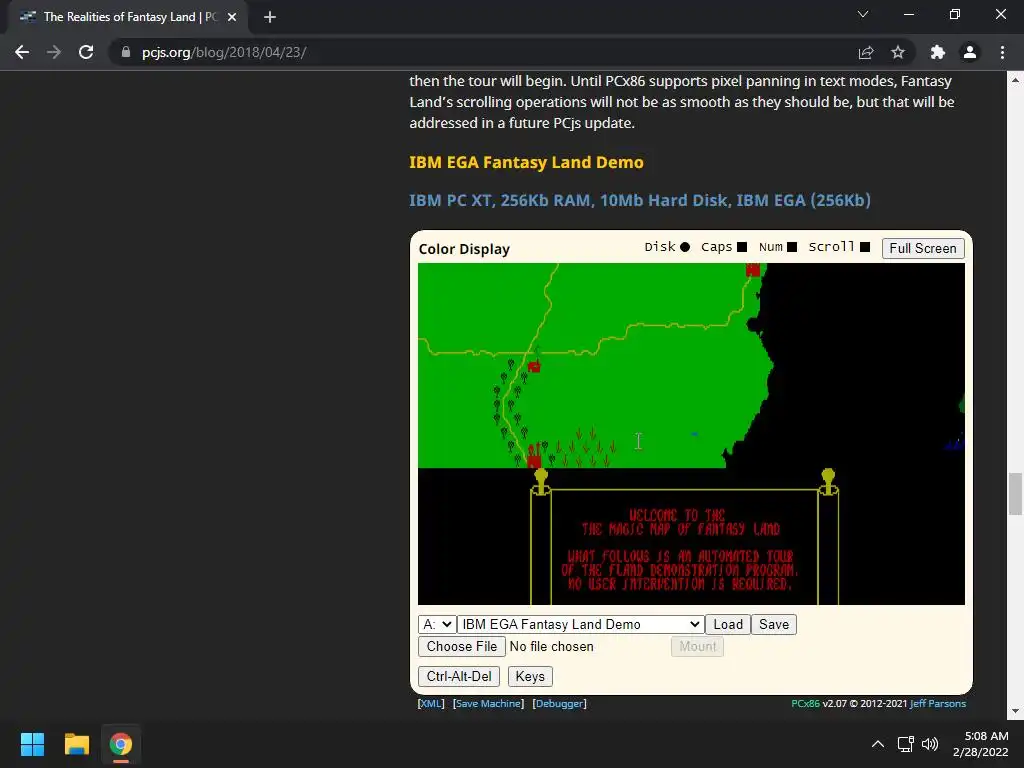Viewport: 1024px width, 768px height.
Task: Go back to the previous page
Action: pos(22,52)
